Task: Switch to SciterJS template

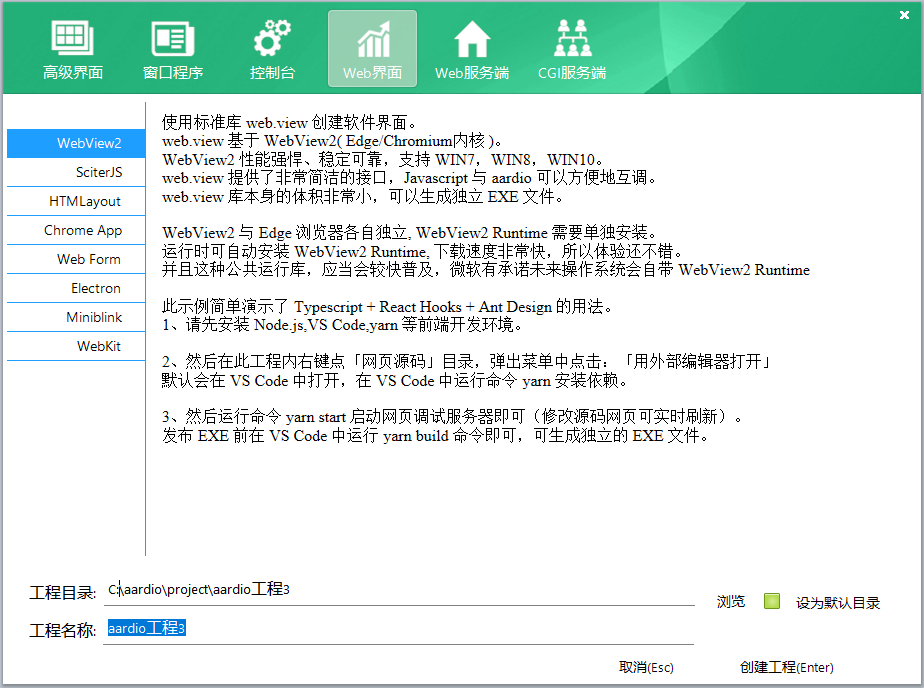Action: (76, 172)
